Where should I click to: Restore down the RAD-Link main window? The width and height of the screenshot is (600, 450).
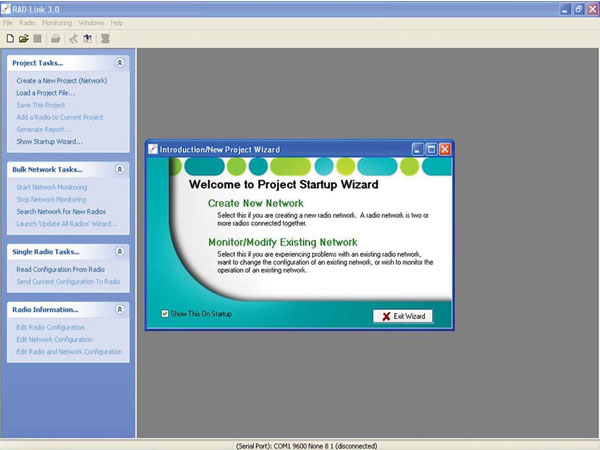pos(579,9)
